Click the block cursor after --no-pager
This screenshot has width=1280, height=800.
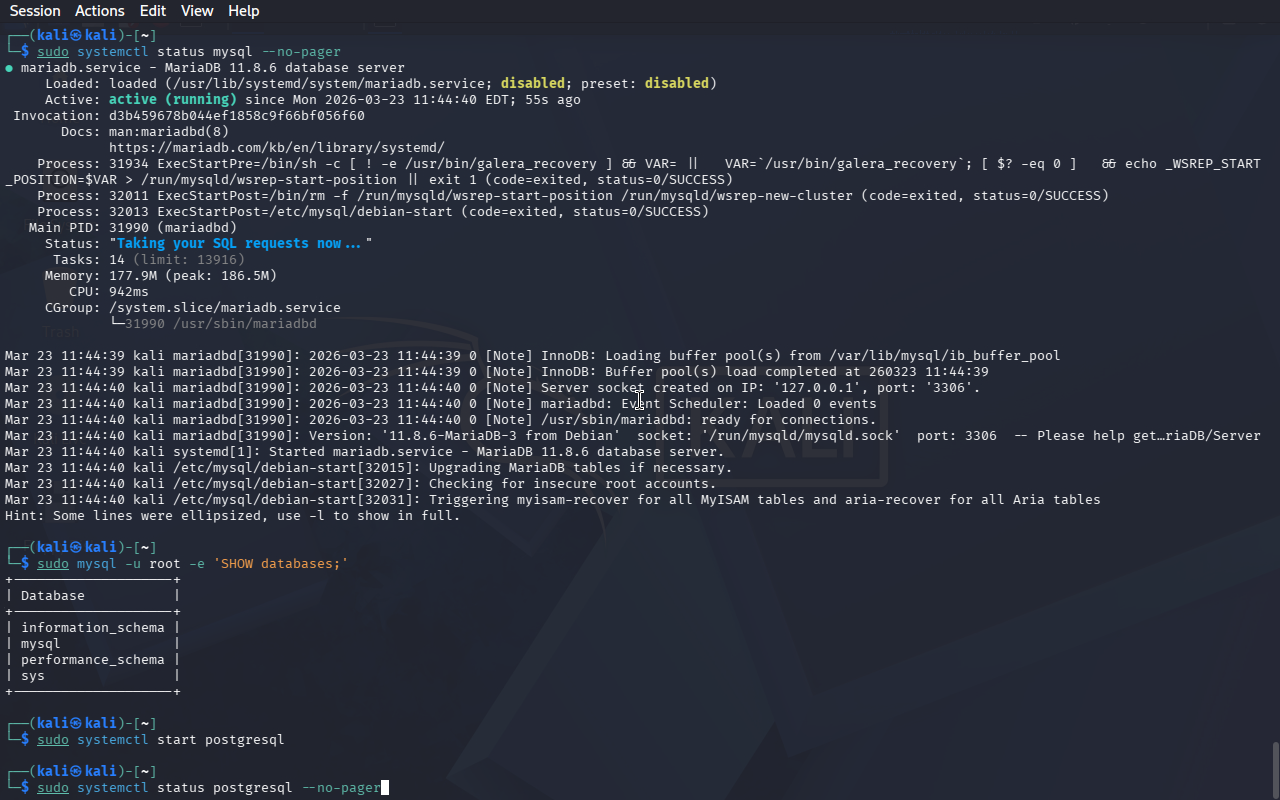385,788
